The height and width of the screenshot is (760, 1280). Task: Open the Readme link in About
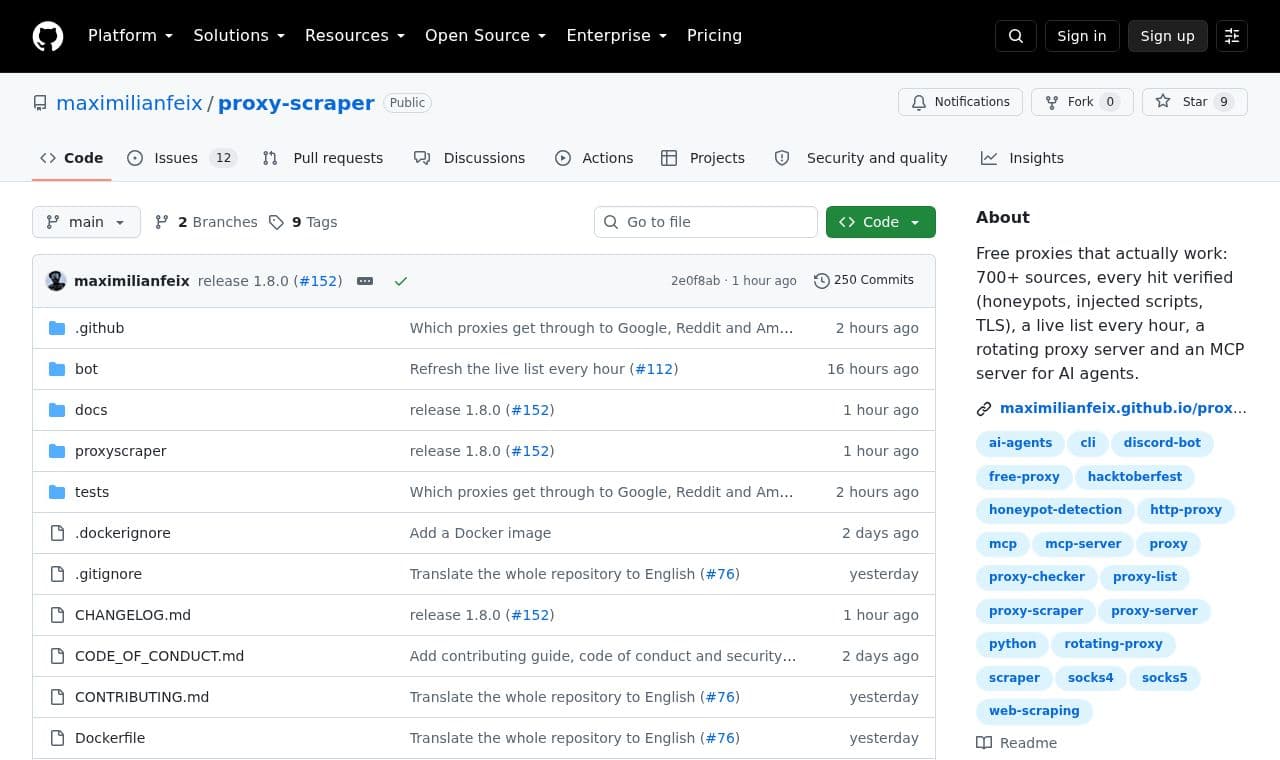1016,743
